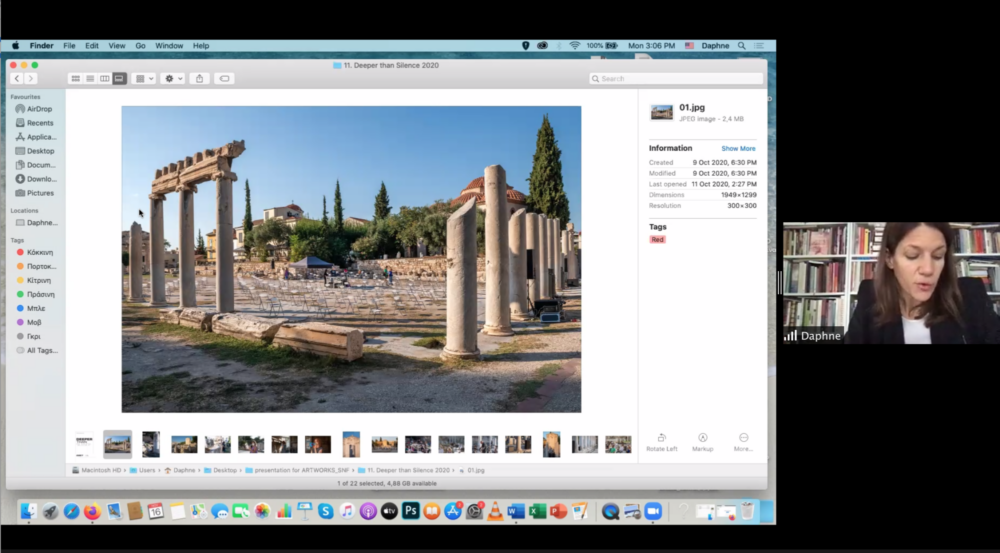The height and width of the screenshot is (553, 1000).
Task: Open Documents in the sidebar
Action: click(35, 165)
